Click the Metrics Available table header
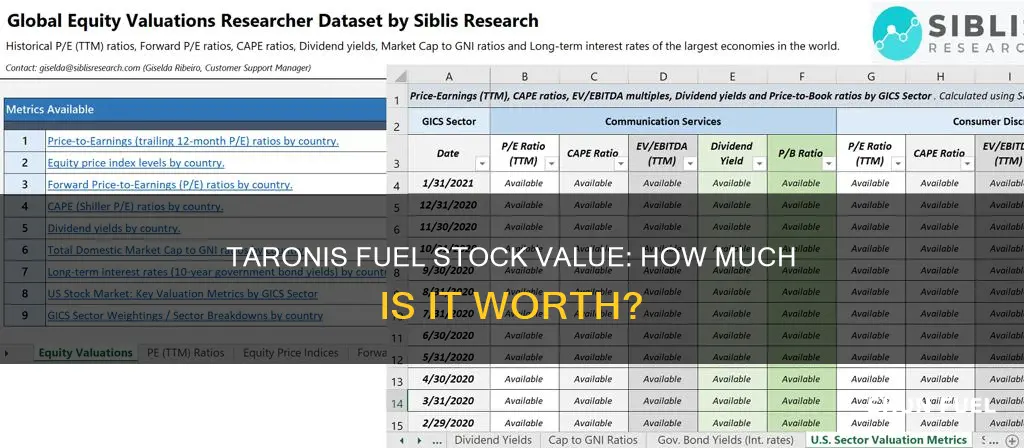This screenshot has height=448, width=1024. pos(195,110)
